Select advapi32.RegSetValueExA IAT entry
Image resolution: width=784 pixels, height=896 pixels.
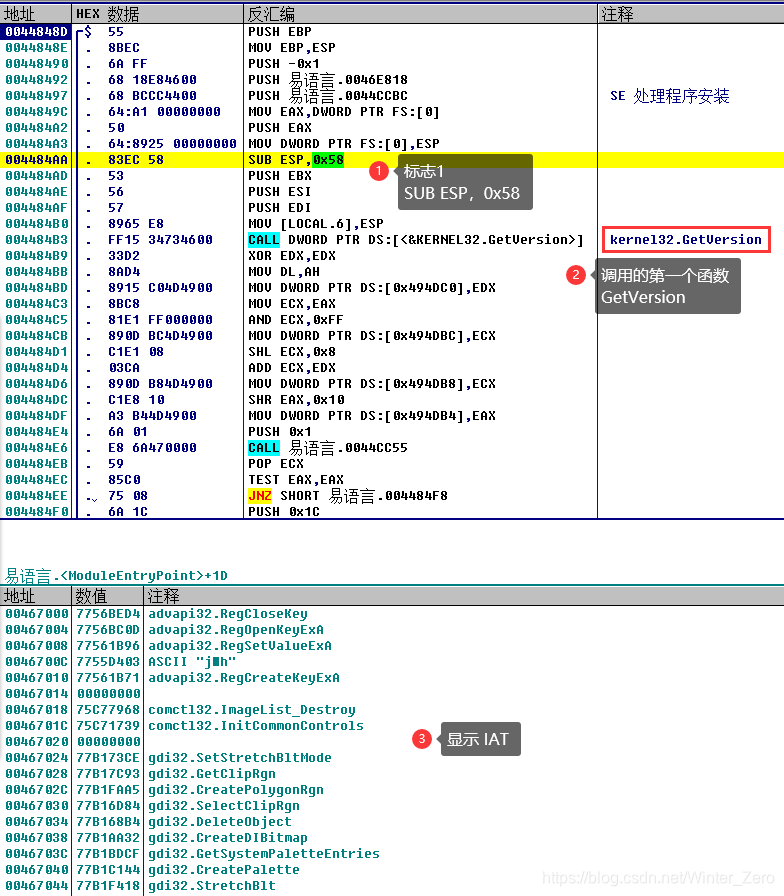click(240, 646)
